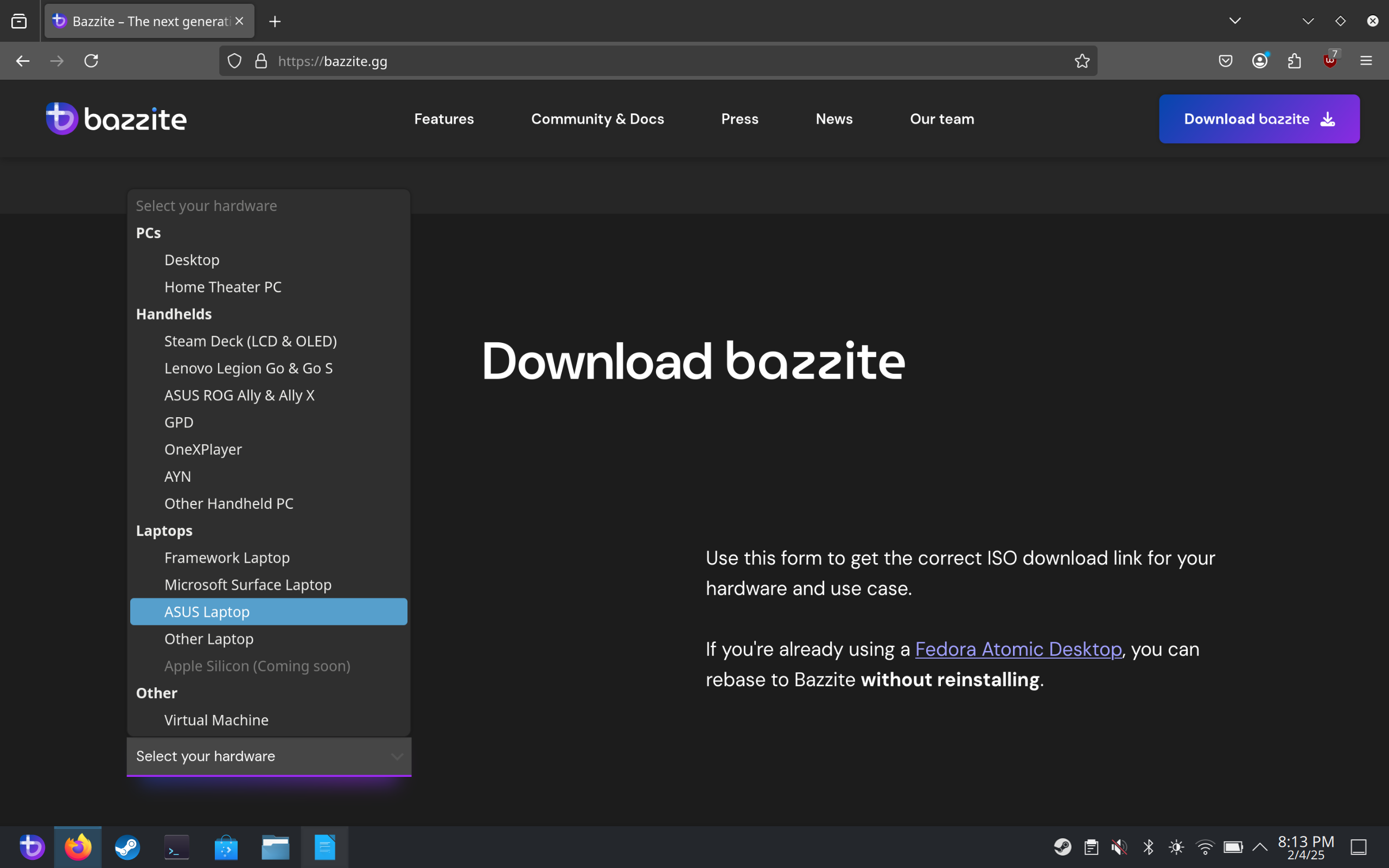Open the News nav item

[x=834, y=119]
